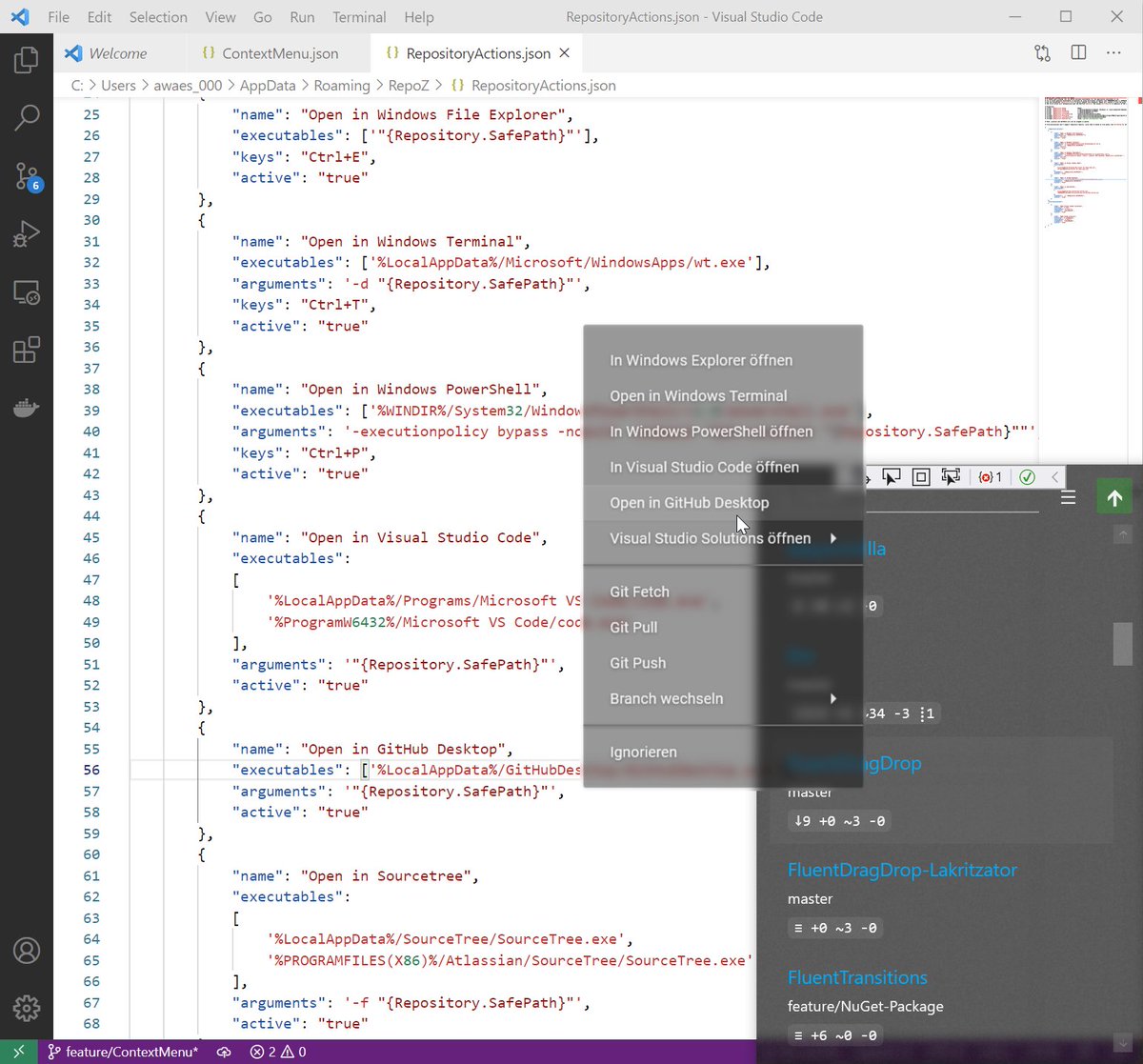Image resolution: width=1143 pixels, height=1064 pixels.
Task: Click the green checkmark hot reload icon
Action: [x=1027, y=476]
